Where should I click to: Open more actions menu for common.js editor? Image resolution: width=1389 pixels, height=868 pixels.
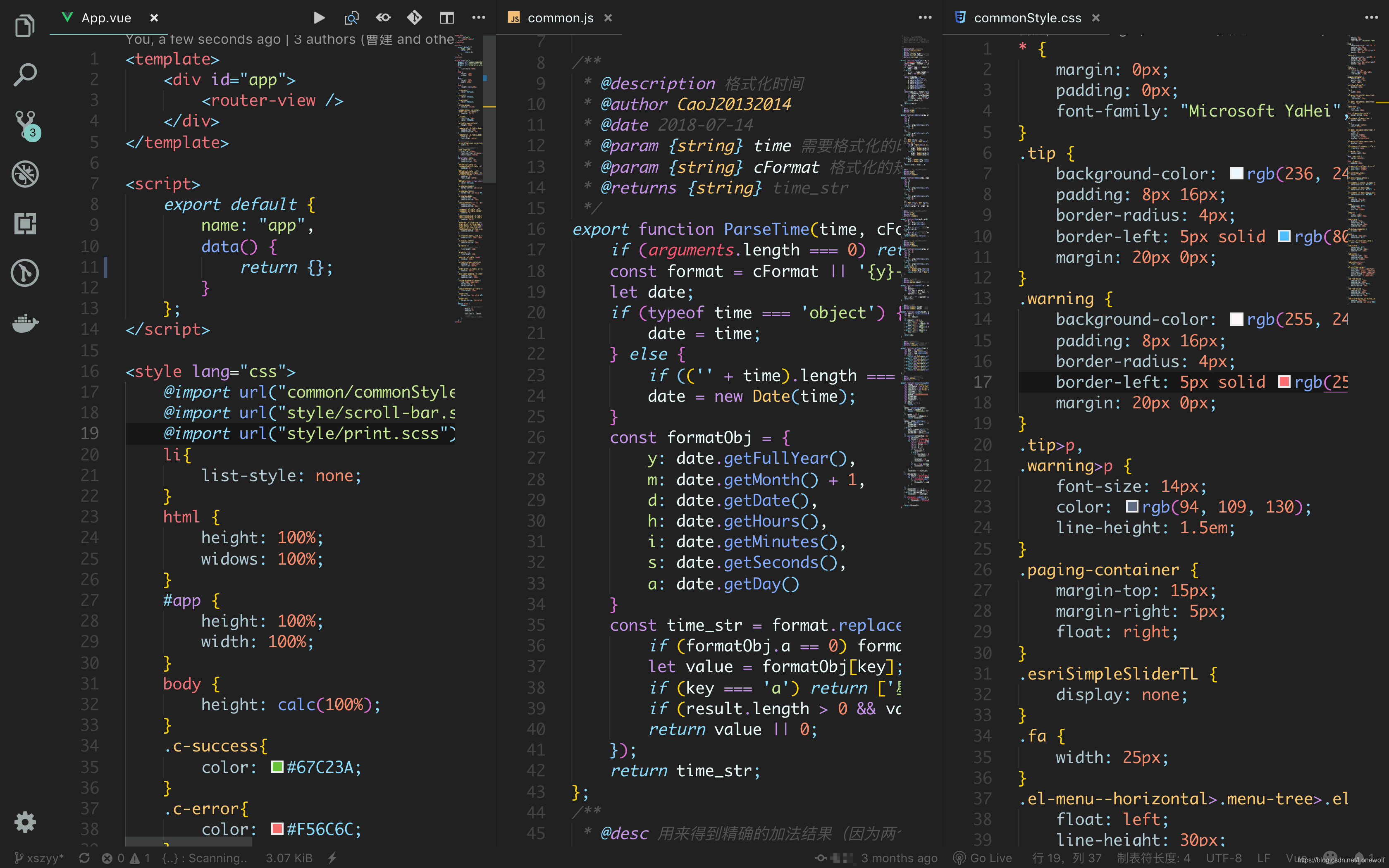[925, 18]
